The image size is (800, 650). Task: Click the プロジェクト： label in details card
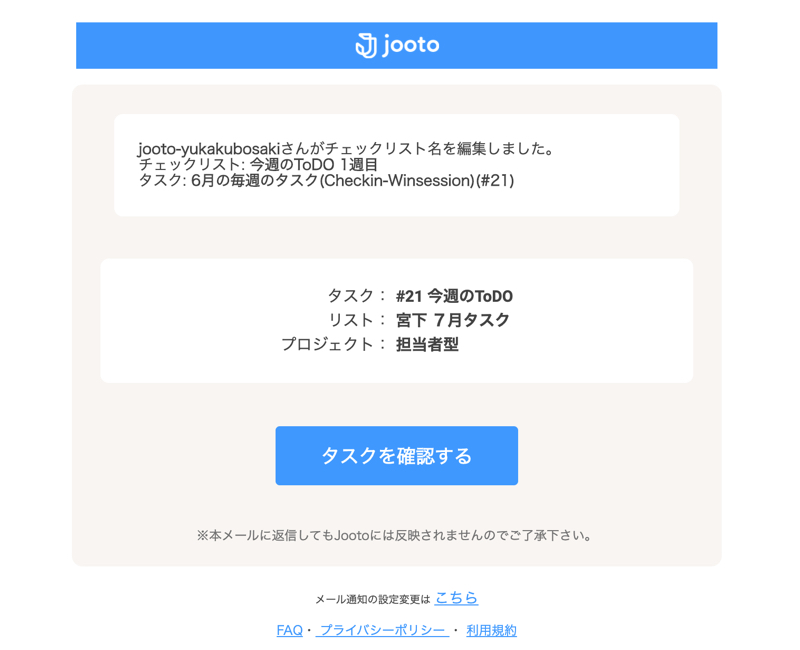point(333,344)
